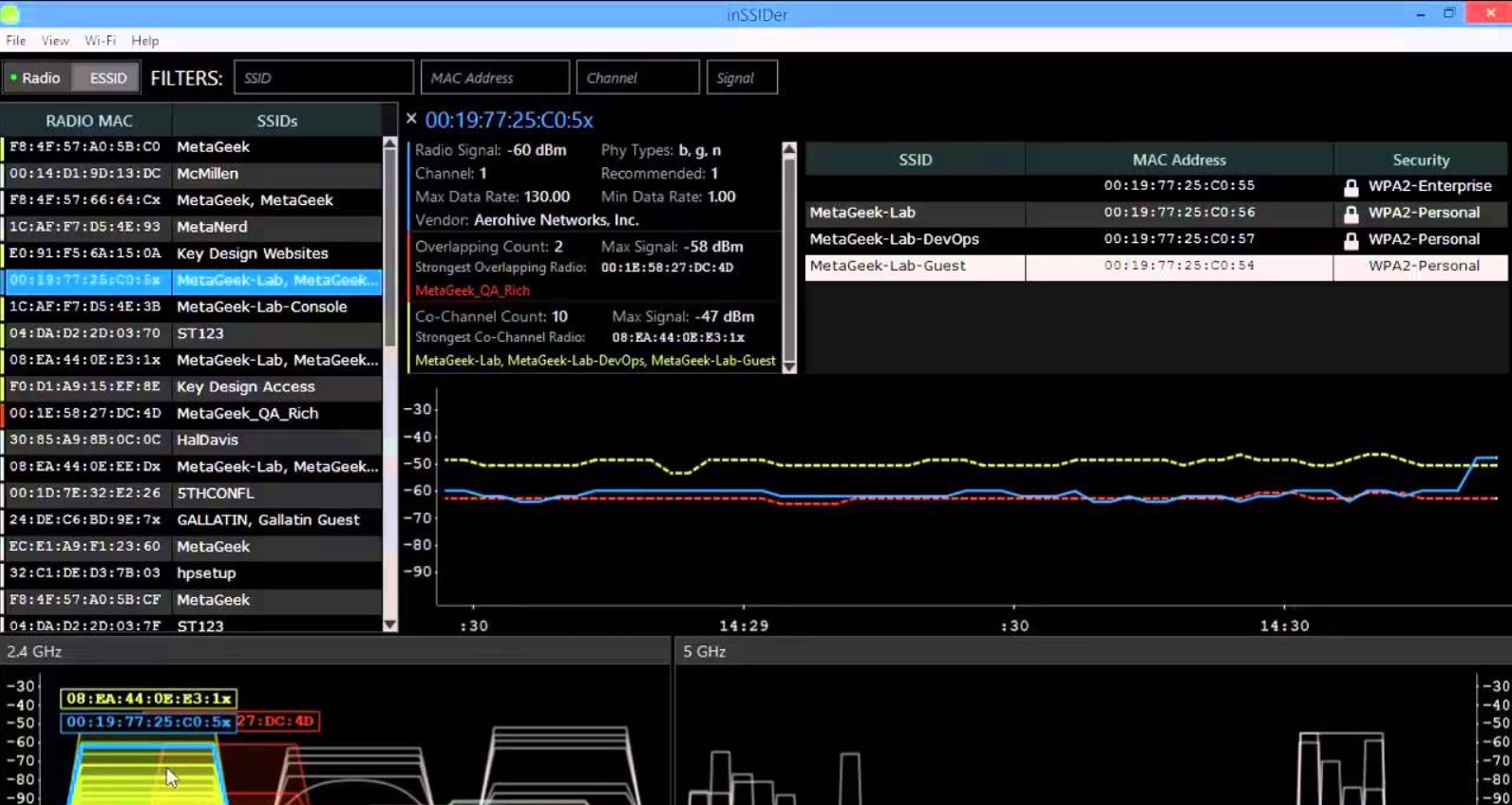
Task: Select the MetaGeek-Lab-Guest network row
Action: pyautogui.click(x=1156, y=267)
